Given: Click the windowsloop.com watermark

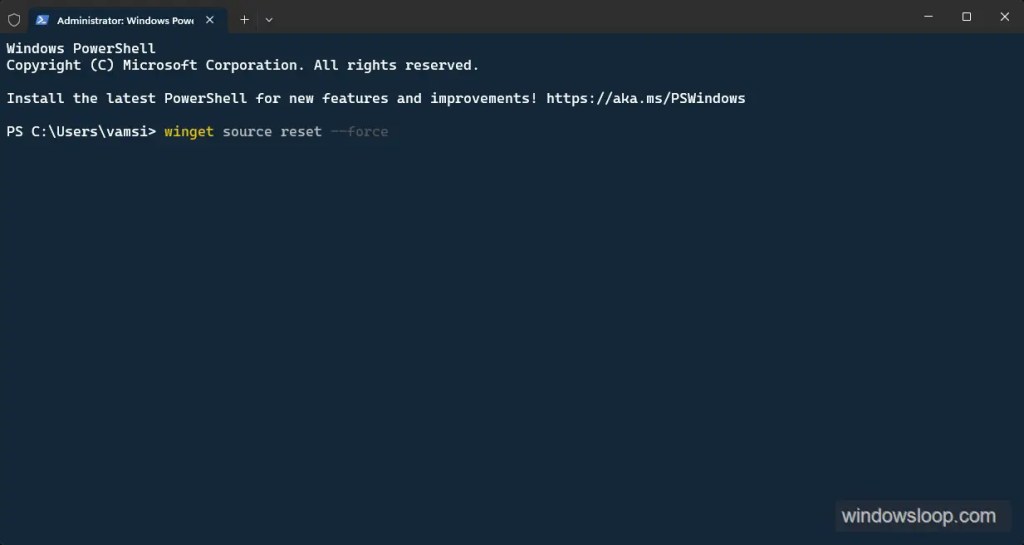Looking at the screenshot, I should [x=918, y=516].
